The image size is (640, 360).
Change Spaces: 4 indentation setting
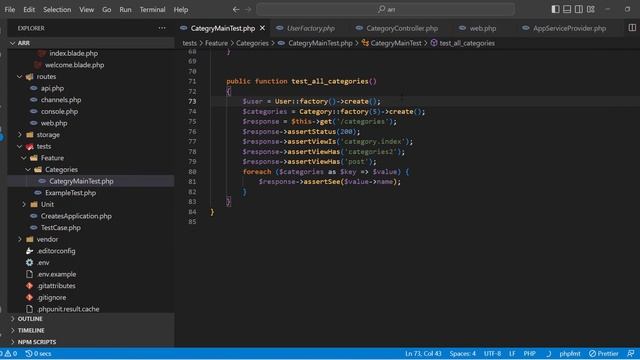pyautogui.click(x=462, y=353)
